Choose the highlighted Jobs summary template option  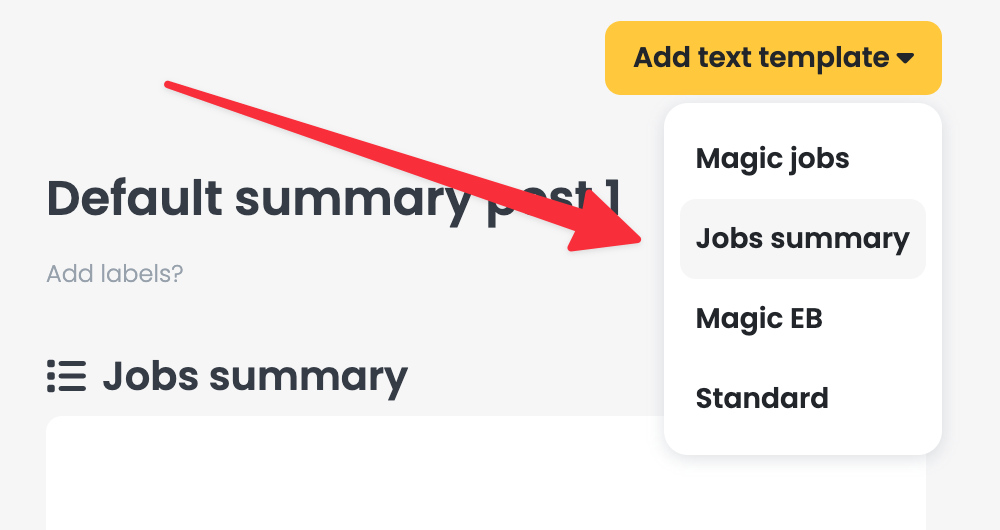tap(803, 239)
